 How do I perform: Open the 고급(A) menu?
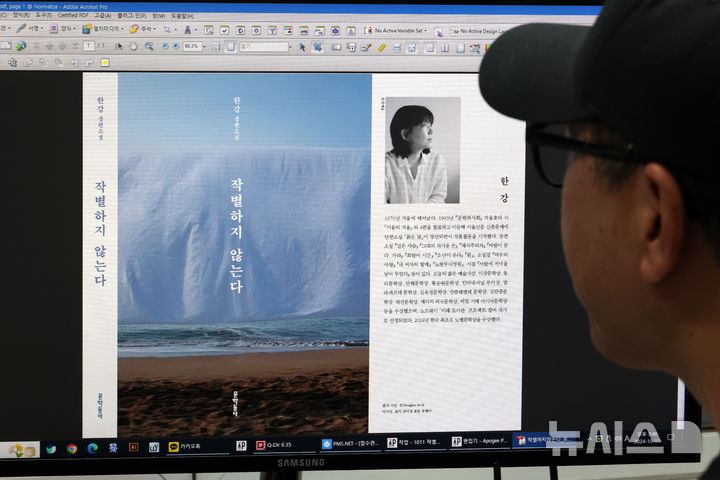pos(103,16)
